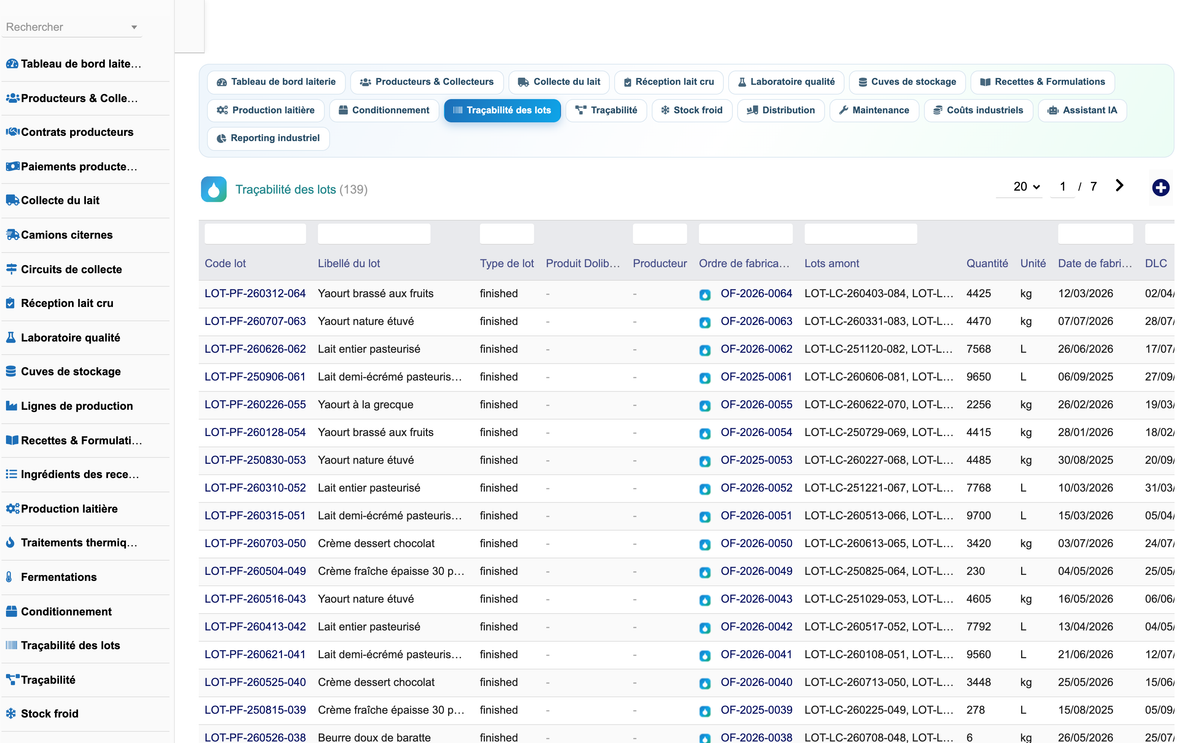Image resolution: width=1200 pixels, height=743 pixels.
Task: Click the Laboratoire qualité flask icon in sidebar
Action: 11,338
